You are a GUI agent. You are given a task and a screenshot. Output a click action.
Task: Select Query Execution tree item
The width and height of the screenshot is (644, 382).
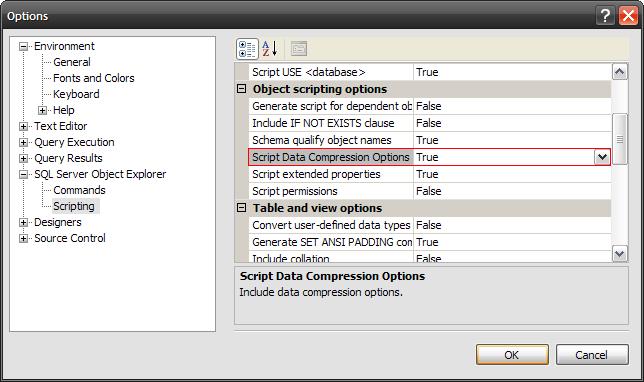[x=74, y=142]
